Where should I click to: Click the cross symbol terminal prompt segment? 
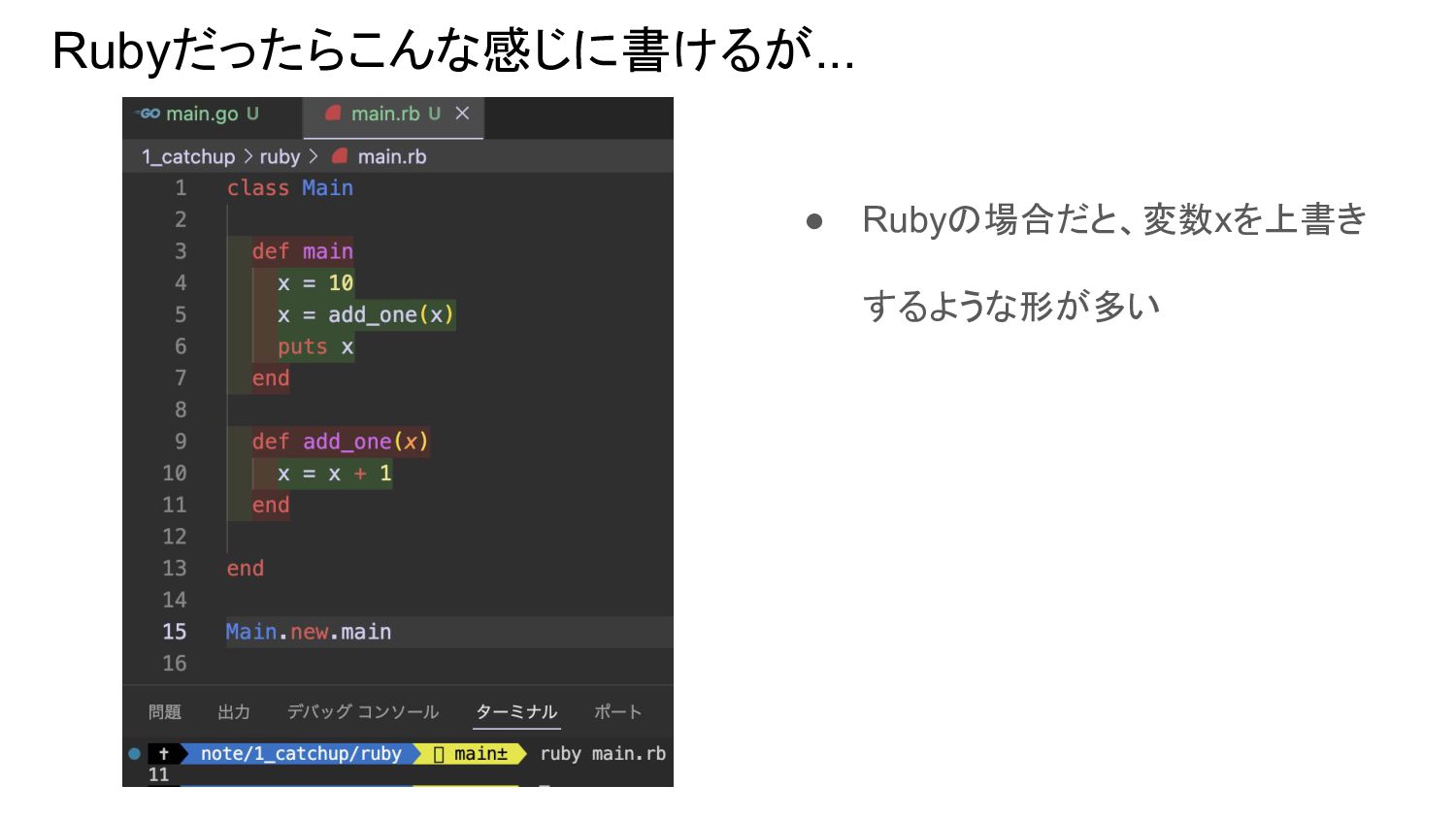[x=164, y=754]
